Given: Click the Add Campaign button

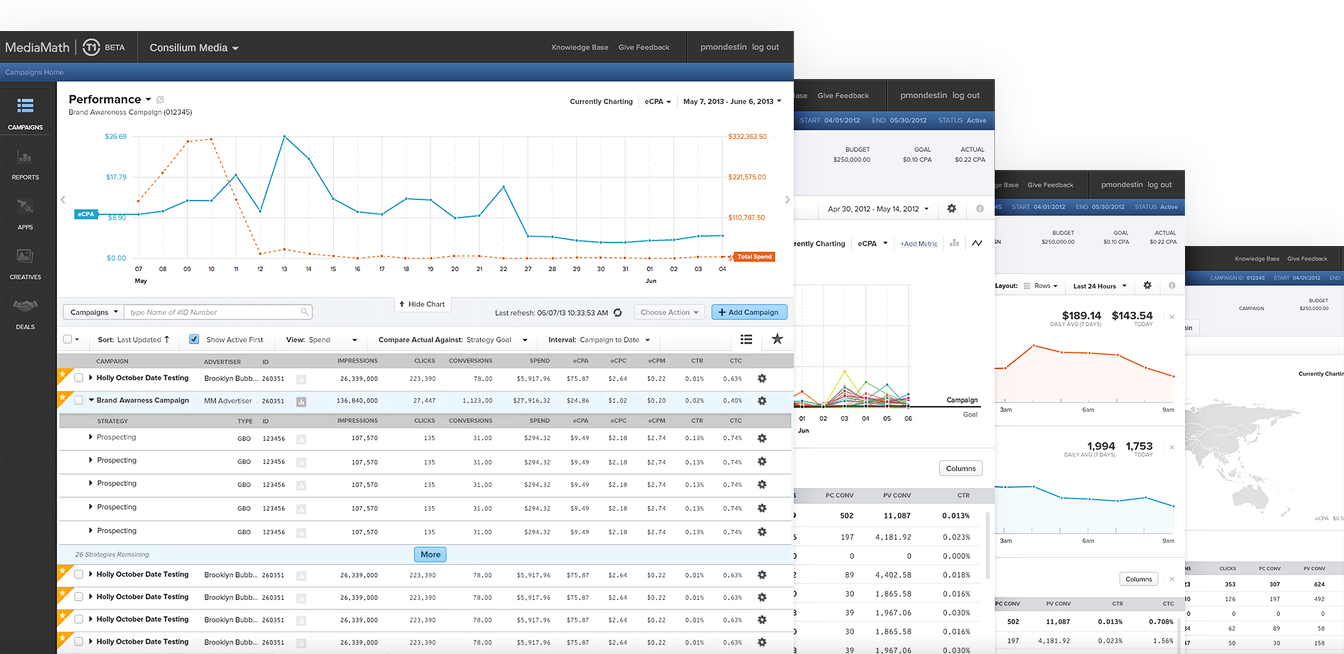Looking at the screenshot, I should (749, 312).
